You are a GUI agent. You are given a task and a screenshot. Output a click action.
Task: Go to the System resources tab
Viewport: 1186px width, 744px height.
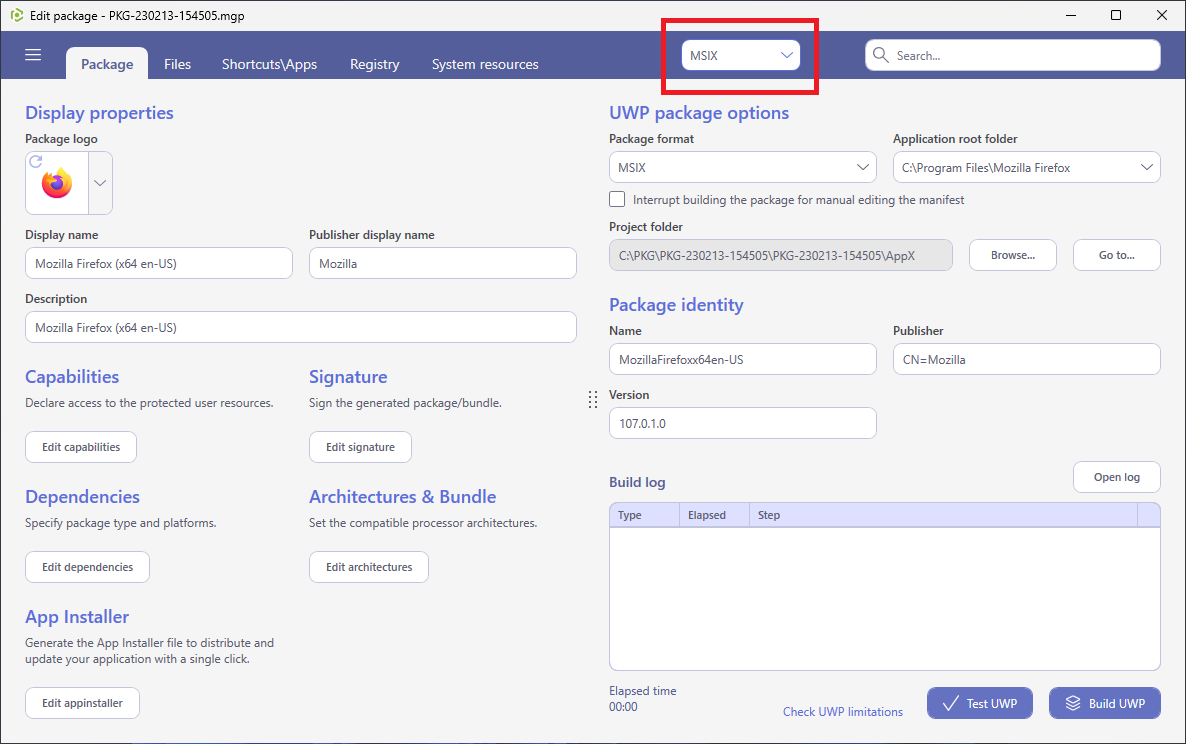pos(485,64)
